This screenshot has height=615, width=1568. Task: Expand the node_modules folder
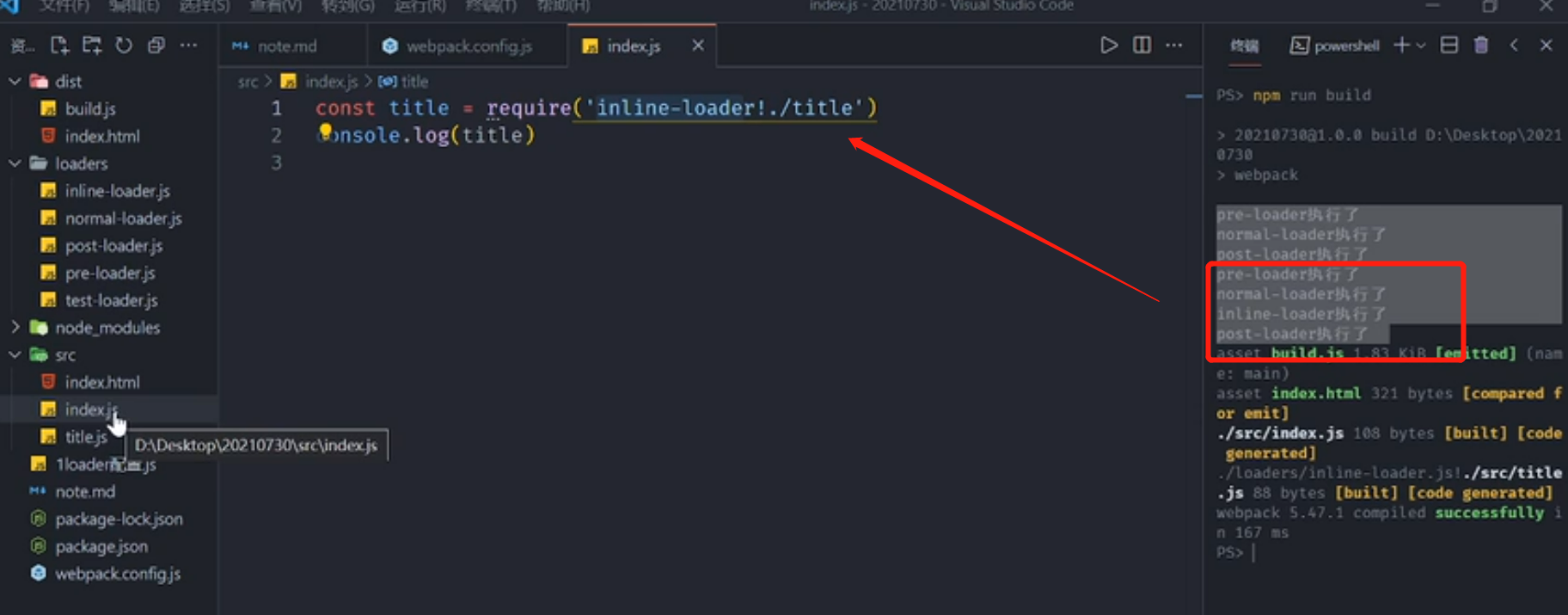click(15, 328)
